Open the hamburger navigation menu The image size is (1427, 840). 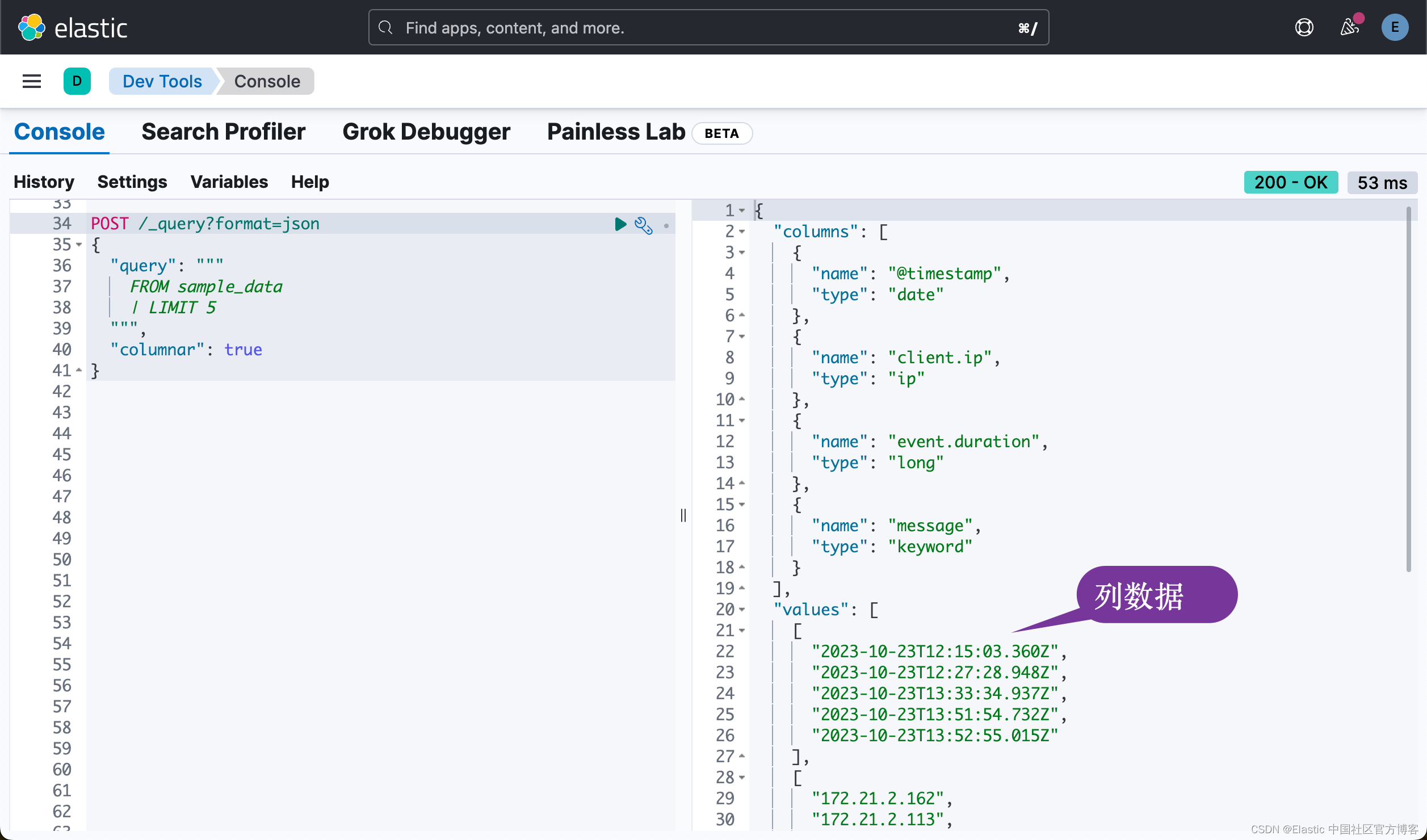click(x=32, y=81)
